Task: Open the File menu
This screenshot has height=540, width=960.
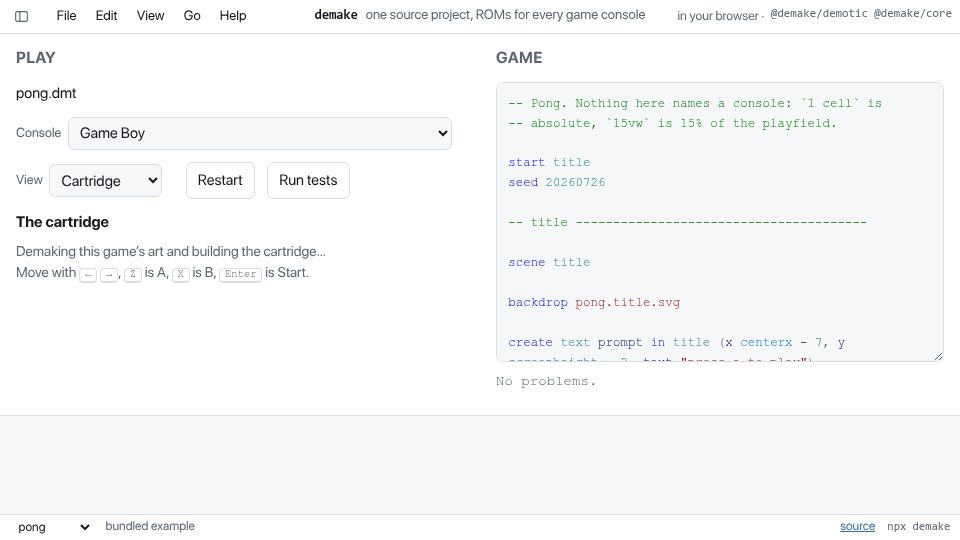Action: 66,16
